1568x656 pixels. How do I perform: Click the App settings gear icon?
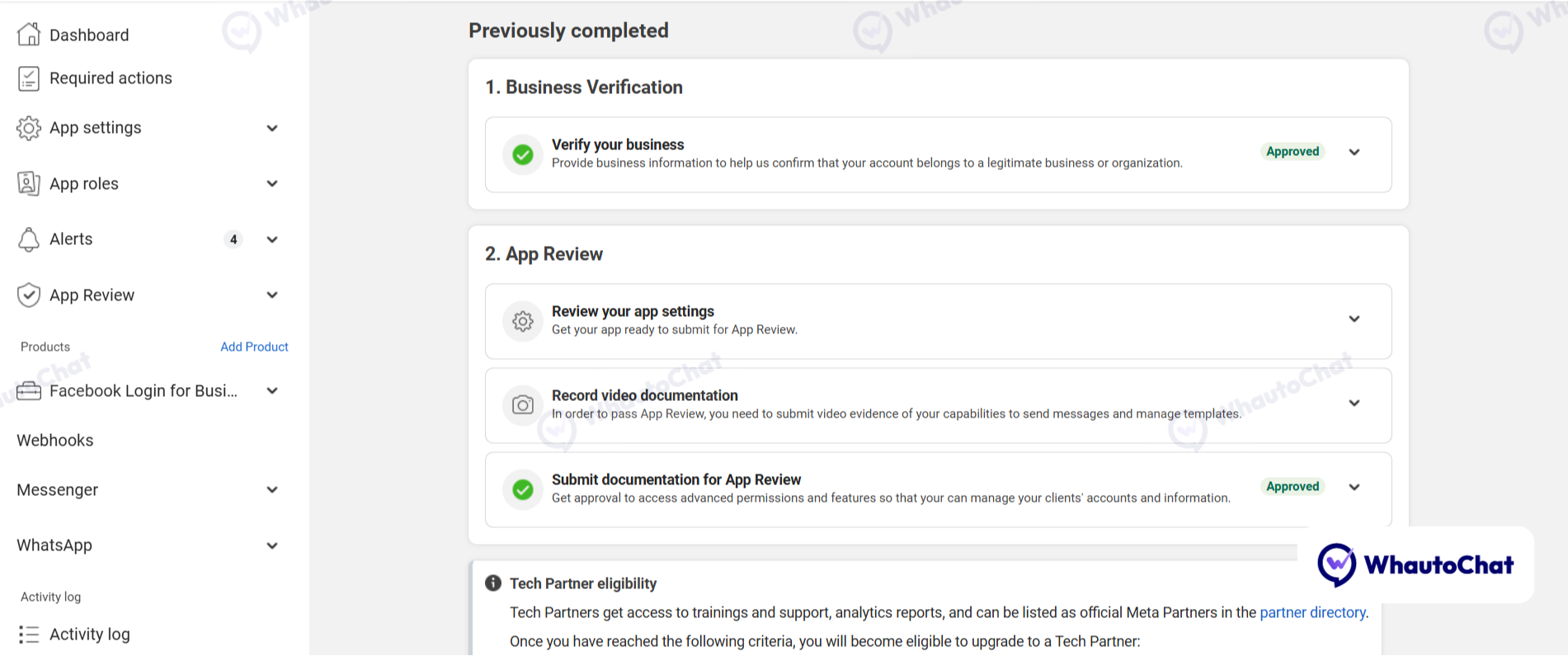29,128
